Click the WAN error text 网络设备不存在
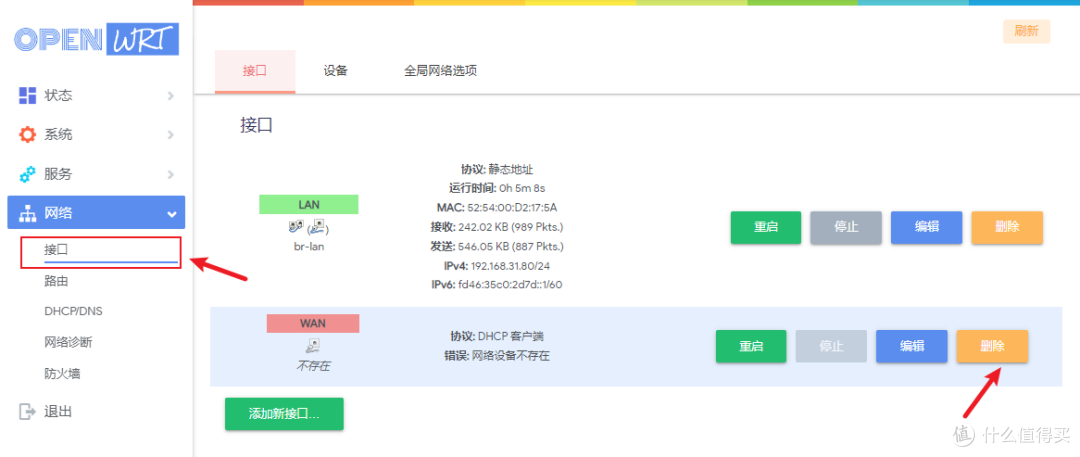Viewport: 1080px width, 457px height. (x=510, y=356)
